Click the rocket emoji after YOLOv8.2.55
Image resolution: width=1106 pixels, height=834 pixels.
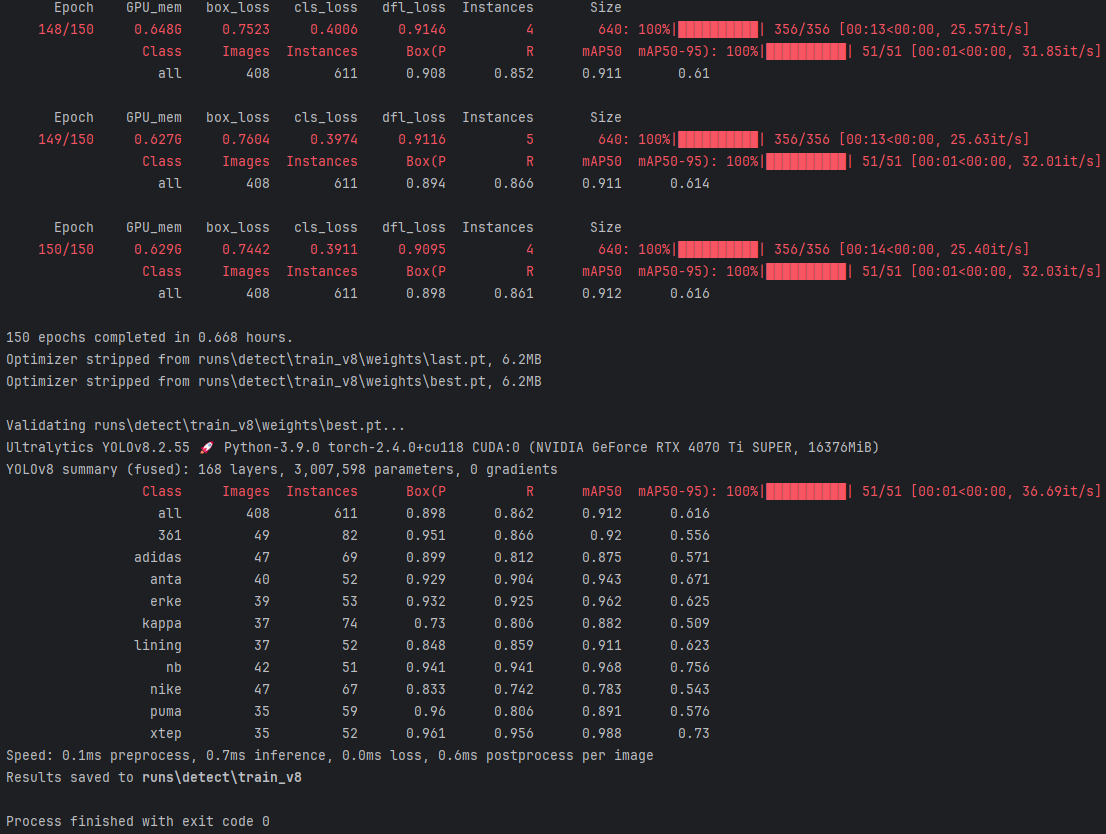point(207,447)
